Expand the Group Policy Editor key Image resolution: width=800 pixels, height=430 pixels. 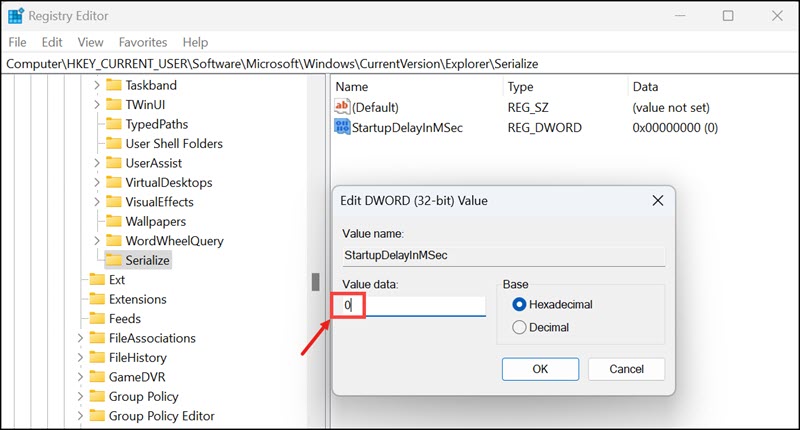click(80, 416)
